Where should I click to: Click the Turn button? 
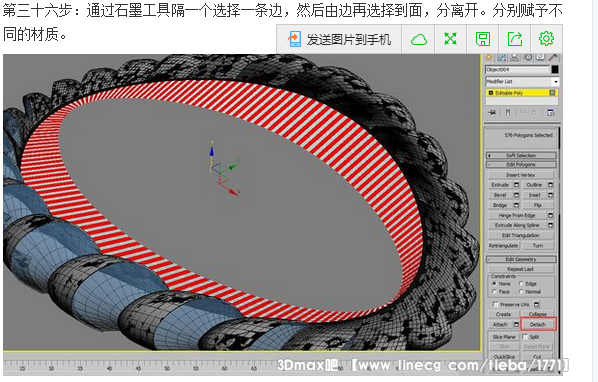pyautogui.click(x=538, y=246)
